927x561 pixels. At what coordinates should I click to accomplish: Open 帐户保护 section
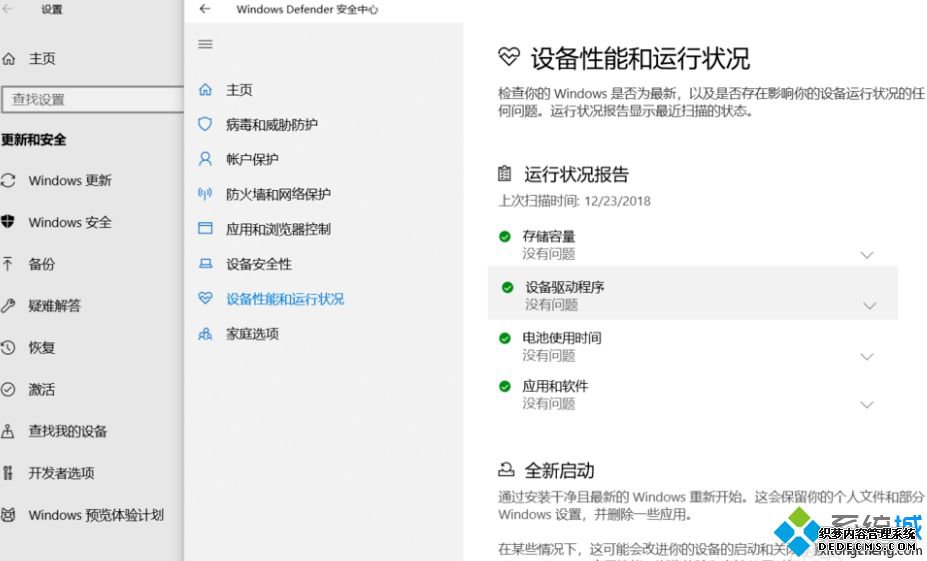[252, 160]
